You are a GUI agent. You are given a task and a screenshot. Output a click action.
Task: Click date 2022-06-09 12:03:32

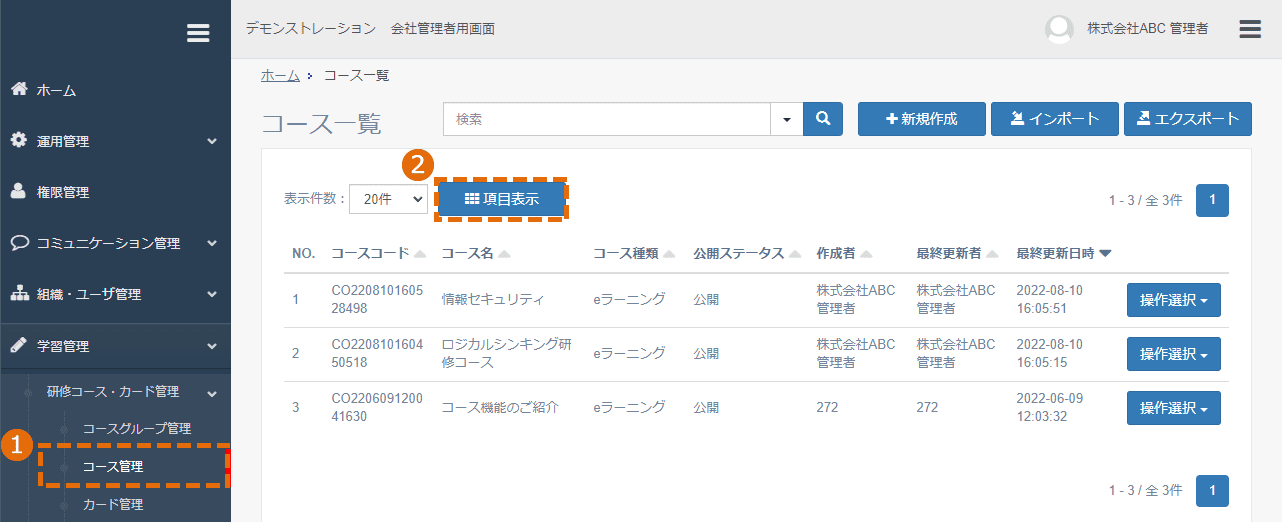[x=1049, y=407]
